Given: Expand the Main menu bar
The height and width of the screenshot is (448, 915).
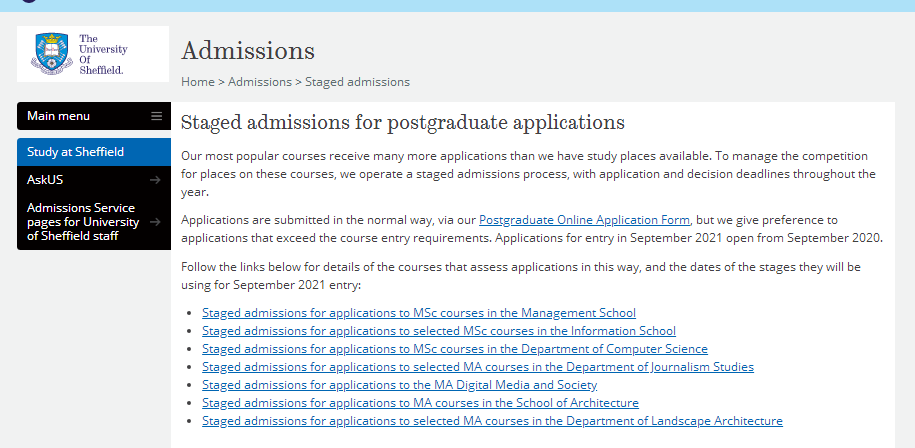Looking at the screenshot, I should click(94, 116).
